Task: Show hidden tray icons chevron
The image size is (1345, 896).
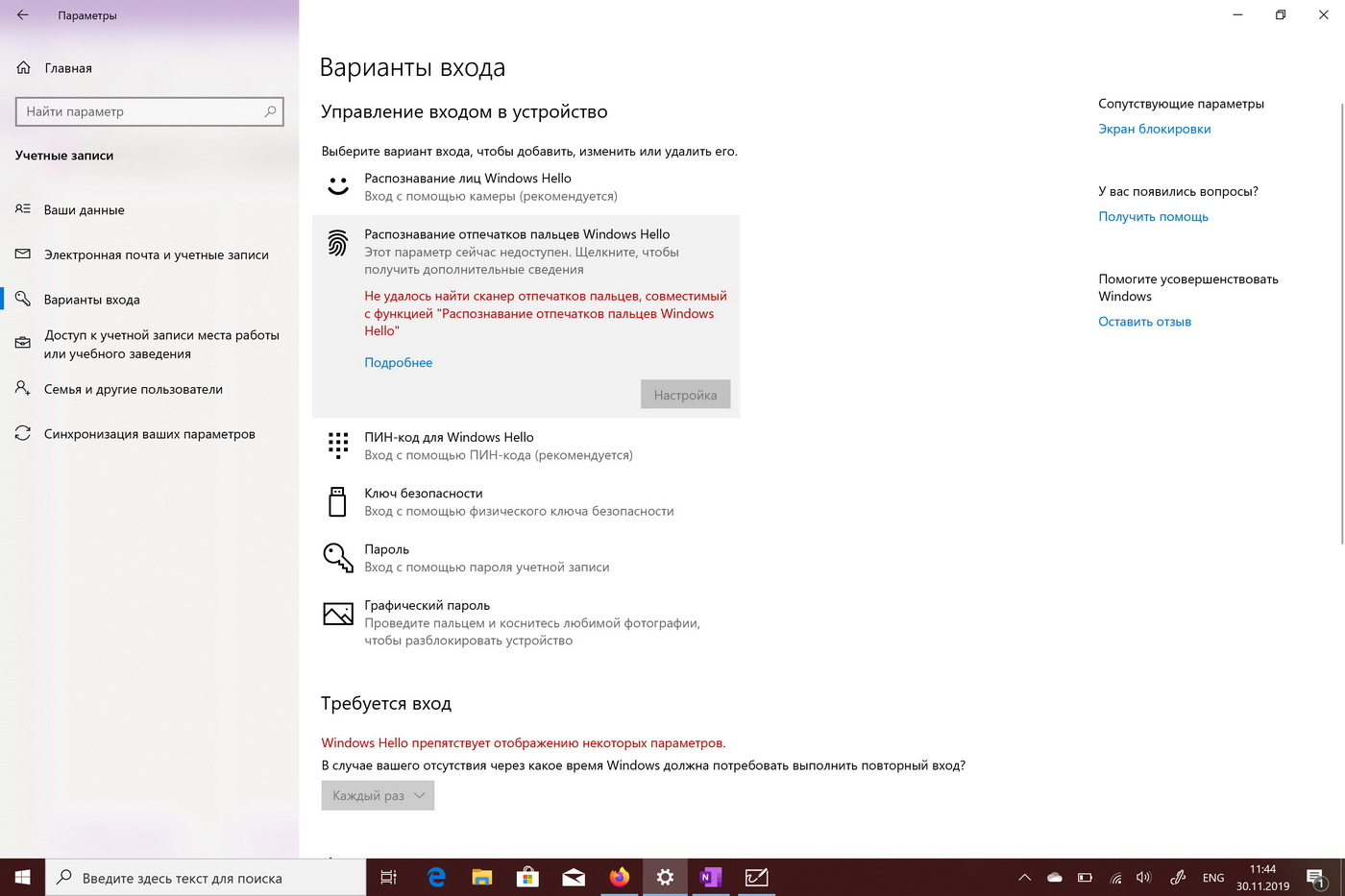Action: [1025, 877]
